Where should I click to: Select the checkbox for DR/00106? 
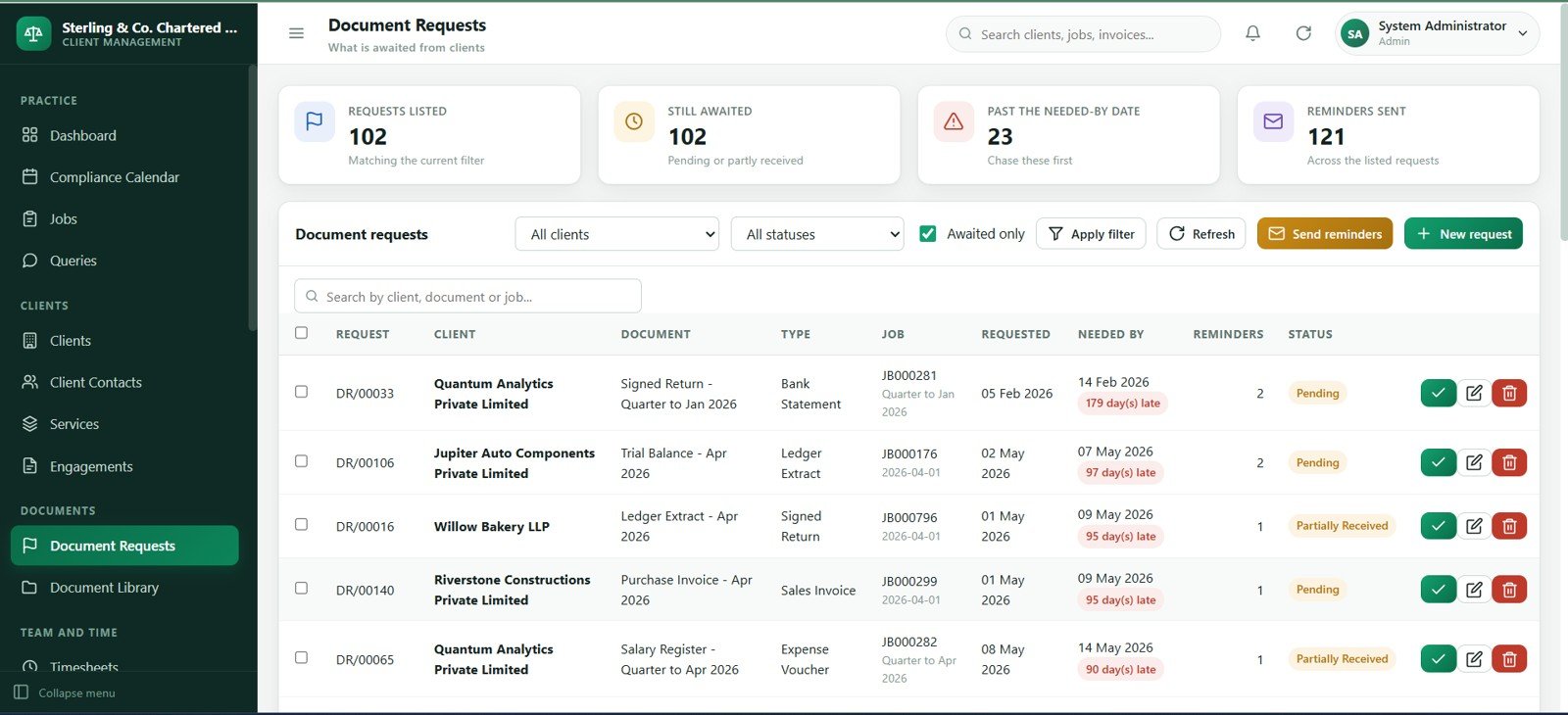[x=301, y=461]
